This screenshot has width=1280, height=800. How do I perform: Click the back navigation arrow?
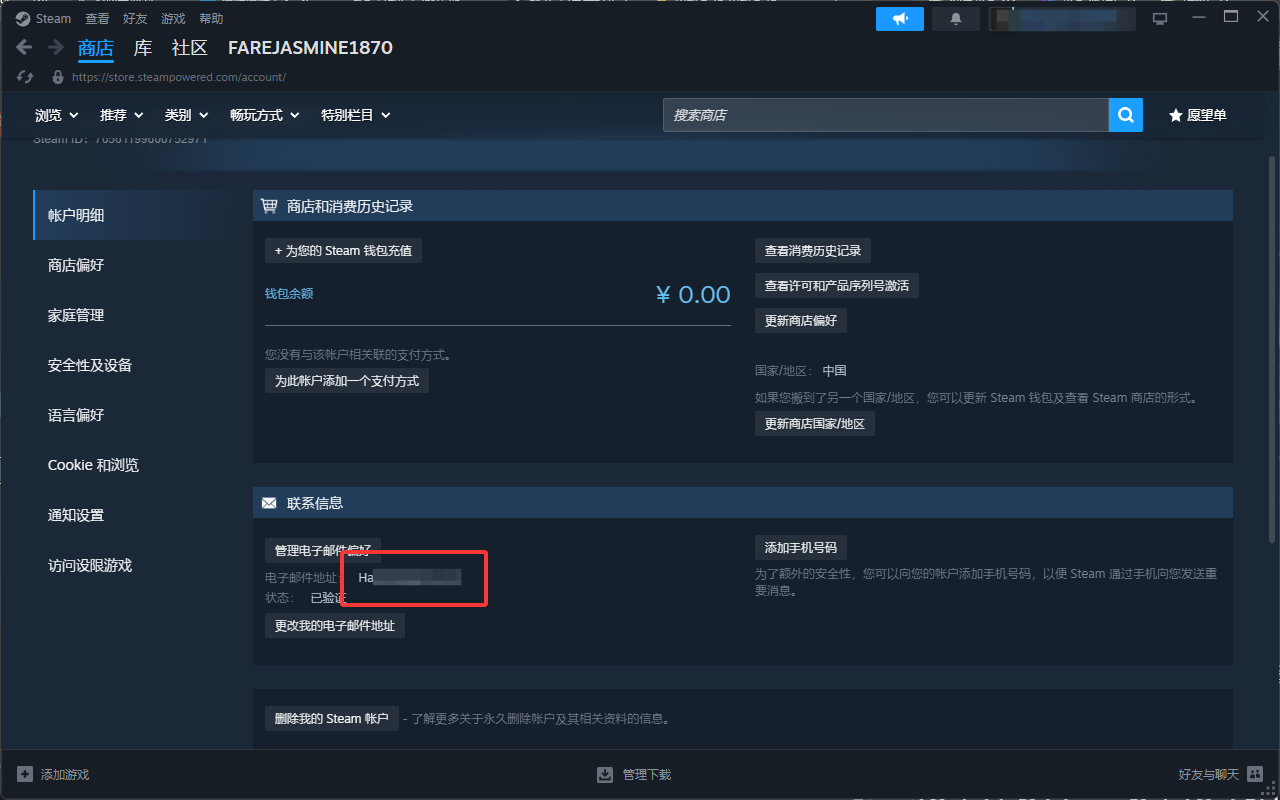tap(24, 47)
